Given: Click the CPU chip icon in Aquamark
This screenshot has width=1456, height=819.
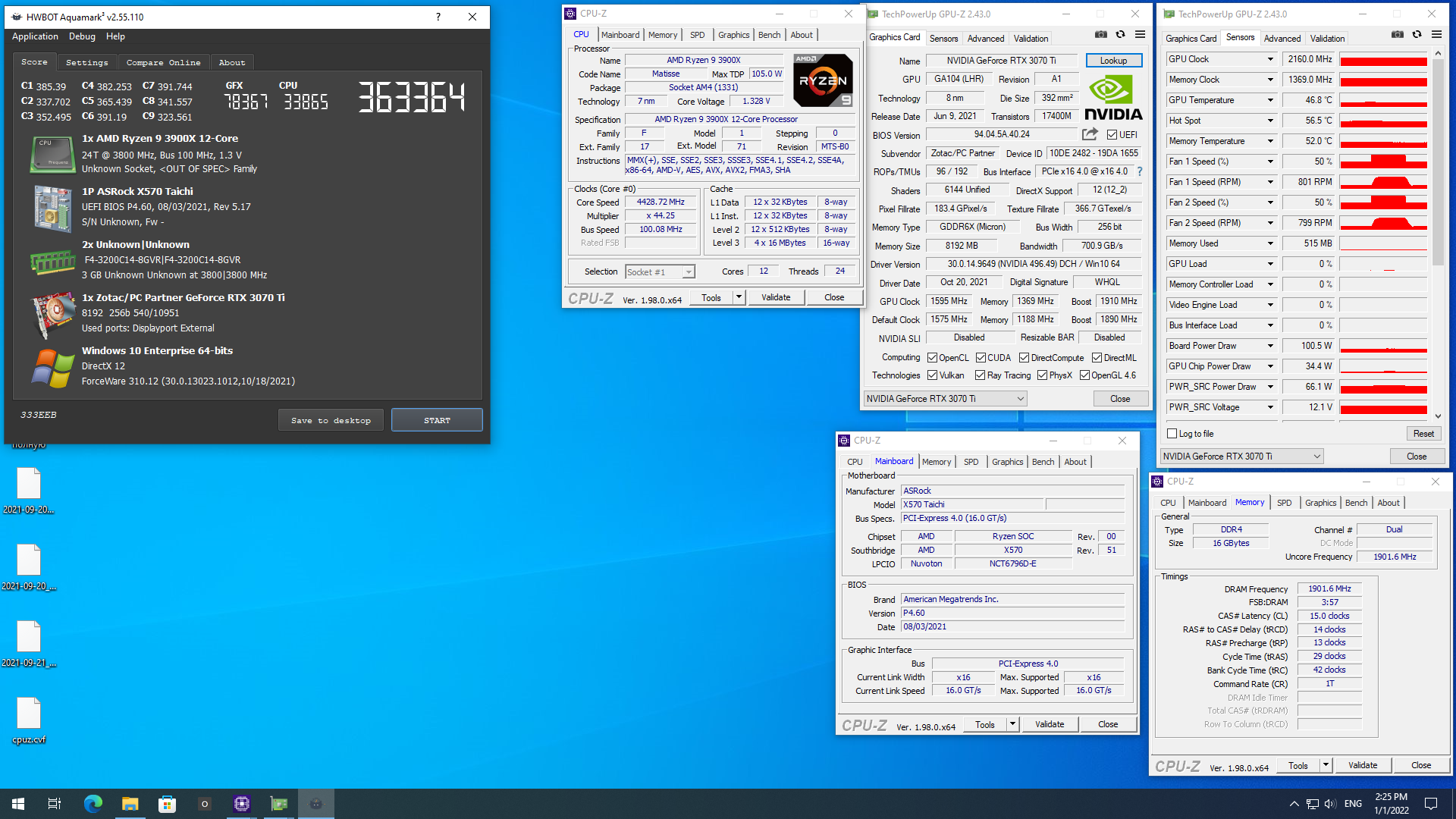Looking at the screenshot, I should click(x=52, y=154).
